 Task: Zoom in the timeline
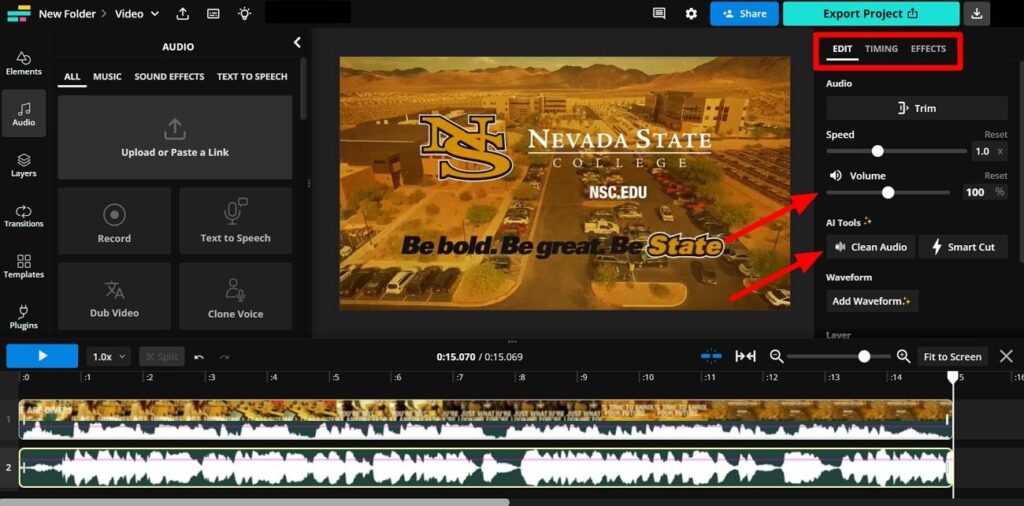tap(903, 356)
